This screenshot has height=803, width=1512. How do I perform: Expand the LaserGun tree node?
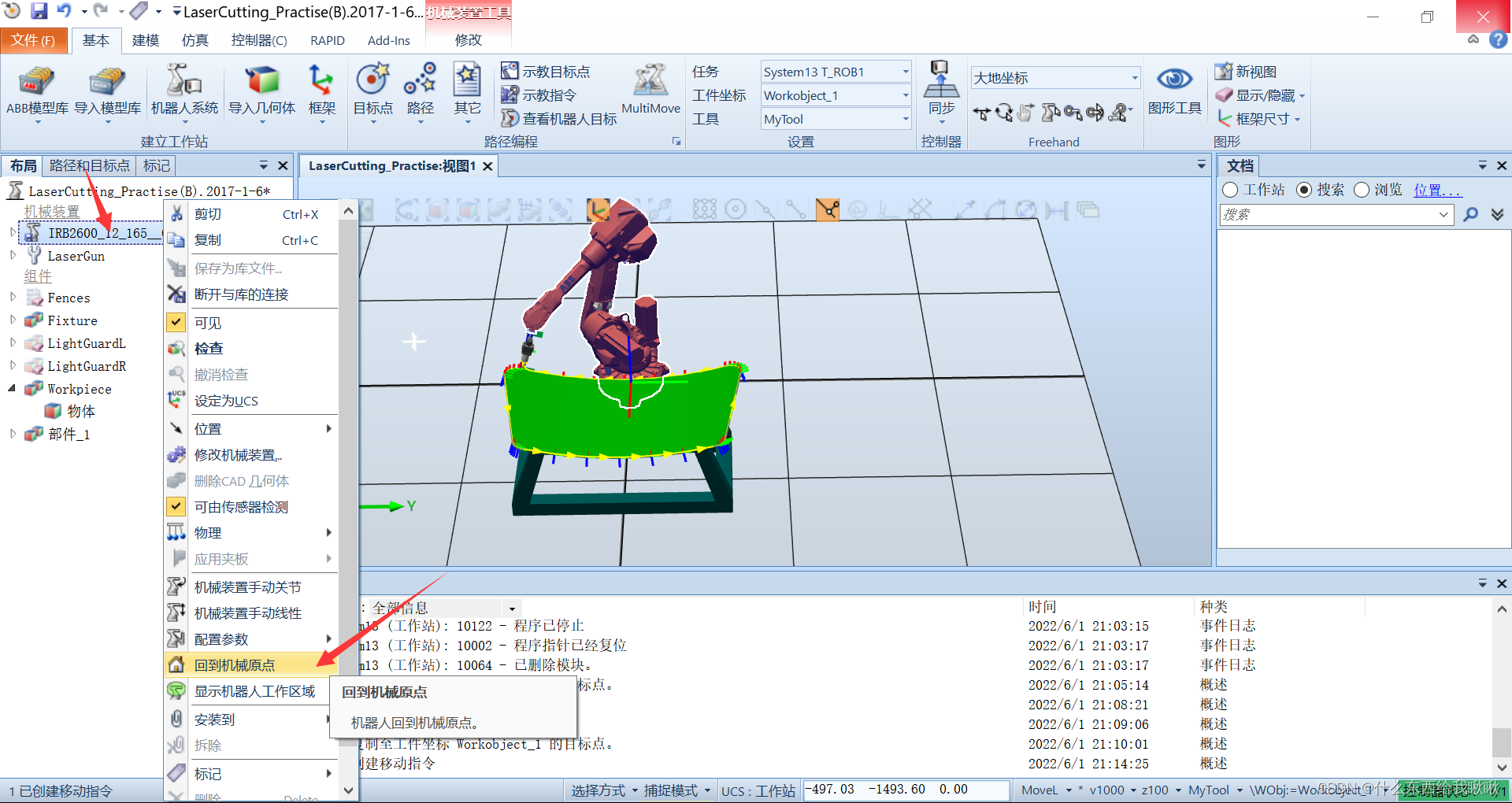coord(13,256)
